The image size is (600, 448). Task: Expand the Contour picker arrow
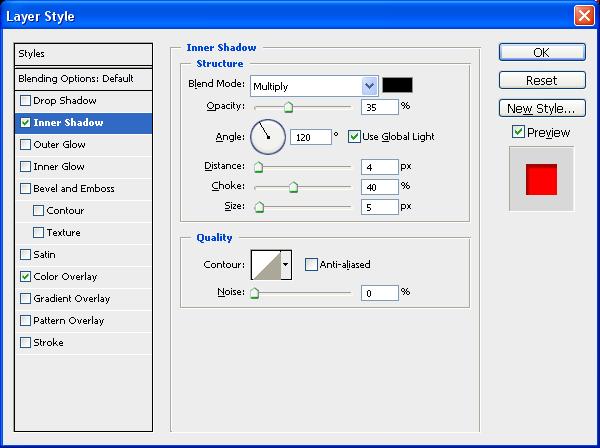tap(286, 265)
